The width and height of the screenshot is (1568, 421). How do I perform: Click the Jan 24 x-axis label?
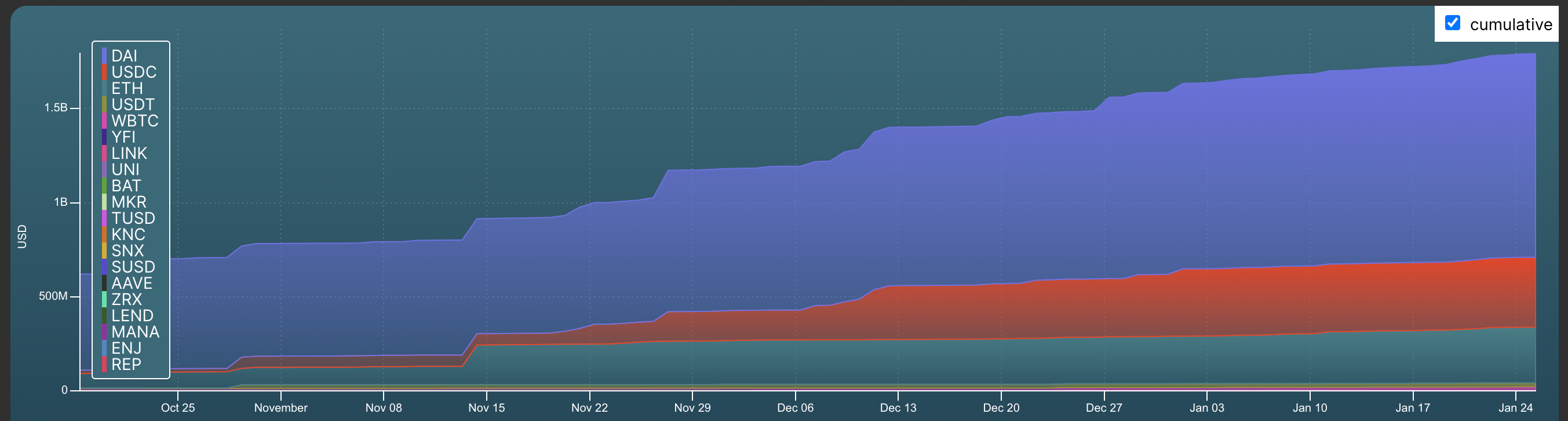point(1515,408)
